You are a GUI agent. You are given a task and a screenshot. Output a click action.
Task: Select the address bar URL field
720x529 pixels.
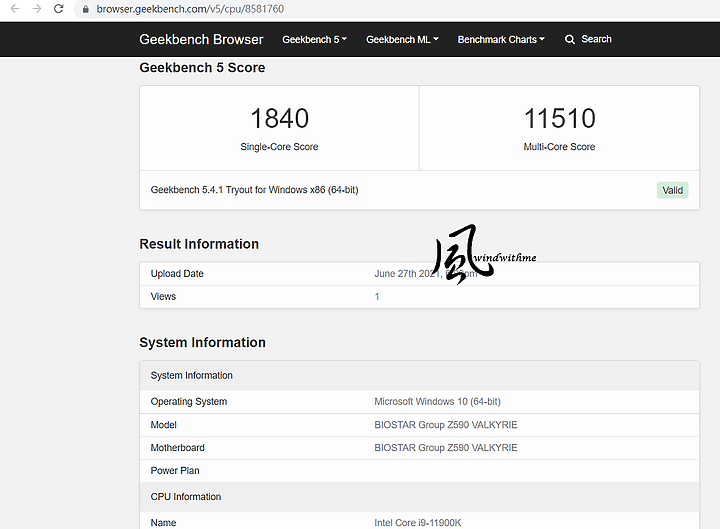pyautogui.click(x=395, y=9)
